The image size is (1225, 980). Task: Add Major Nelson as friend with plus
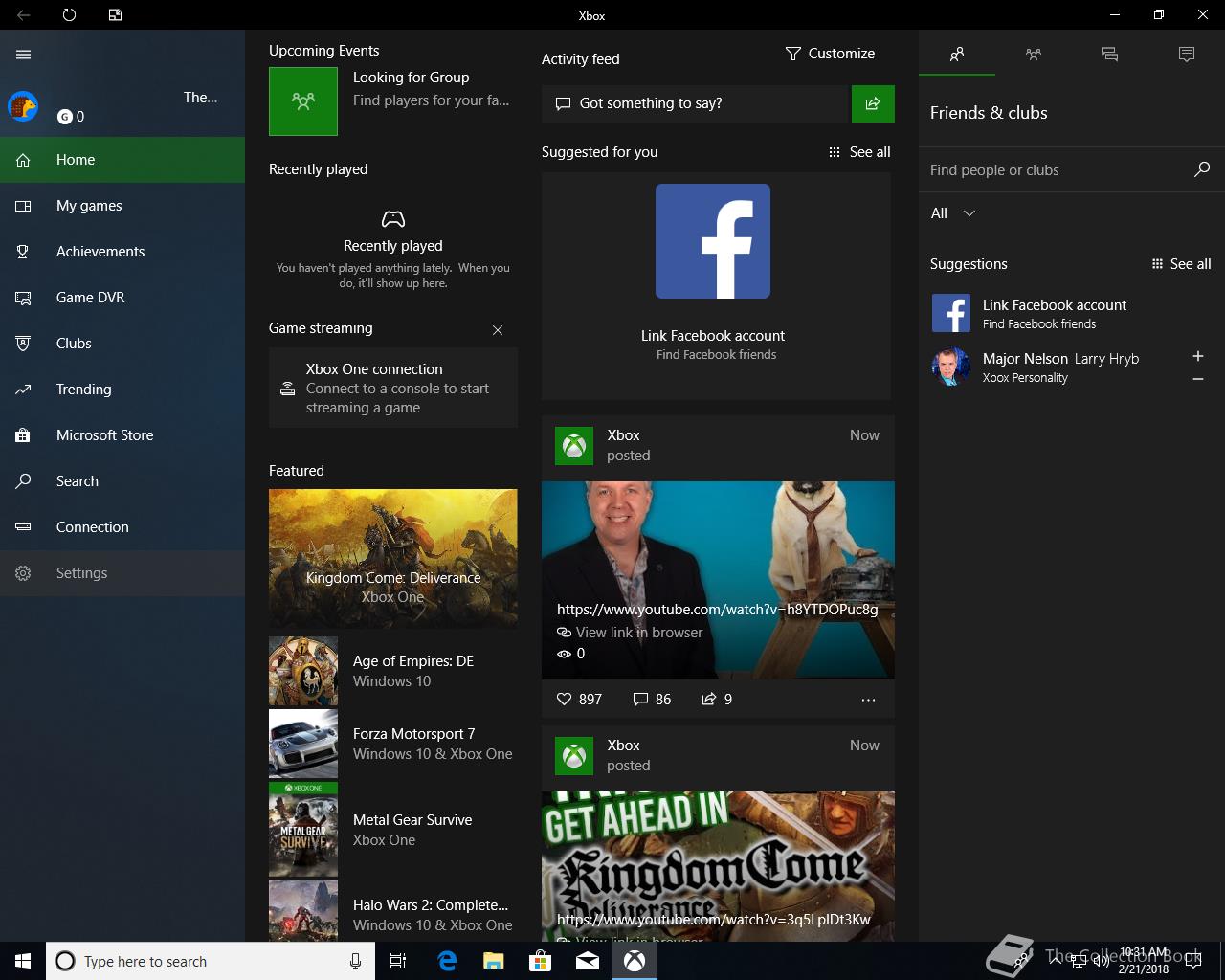click(x=1197, y=356)
